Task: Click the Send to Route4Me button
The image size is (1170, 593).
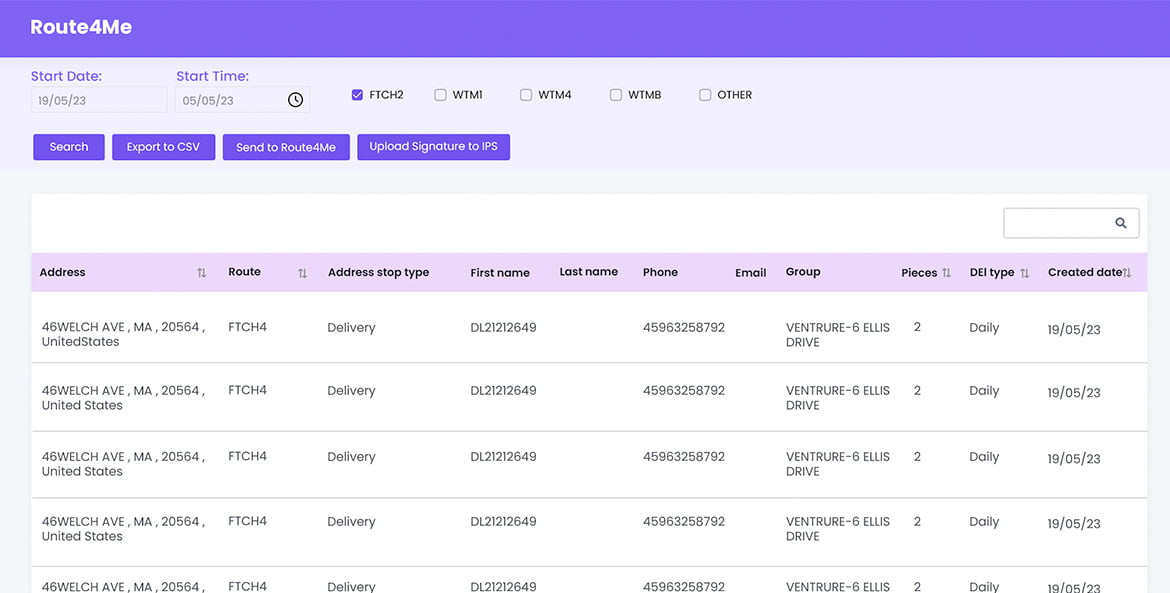Action: (x=286, y=147)
